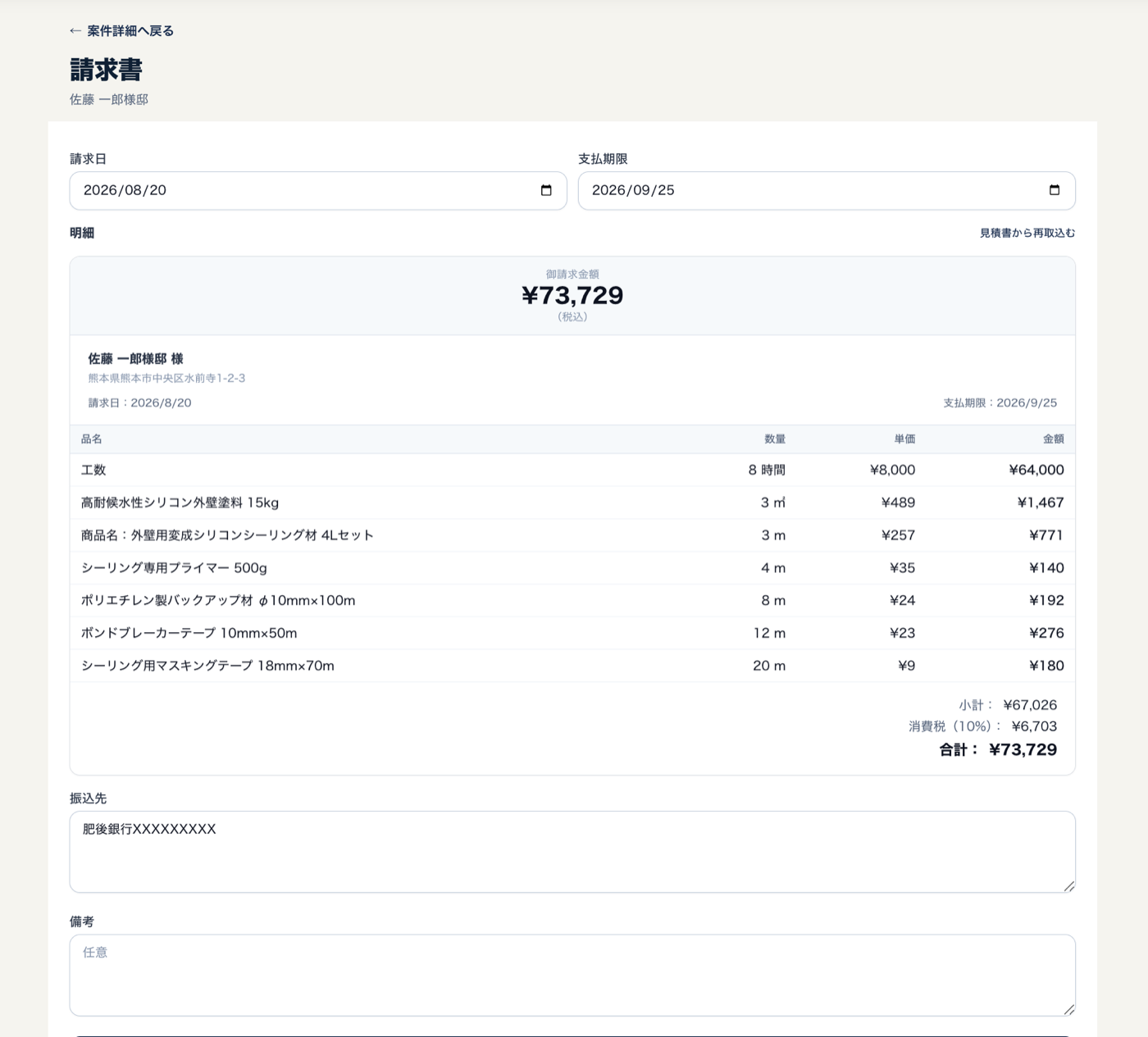Click the 12 m quantity cell
Image resolution: width=1148 pixels, height=1037 pixels.
tap(769, 633)
